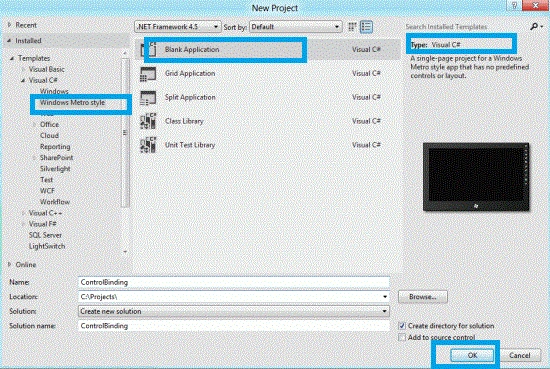The image size is (550, 369).
Task: Select the Silverlight template category
Action: (x=55, y=169)
